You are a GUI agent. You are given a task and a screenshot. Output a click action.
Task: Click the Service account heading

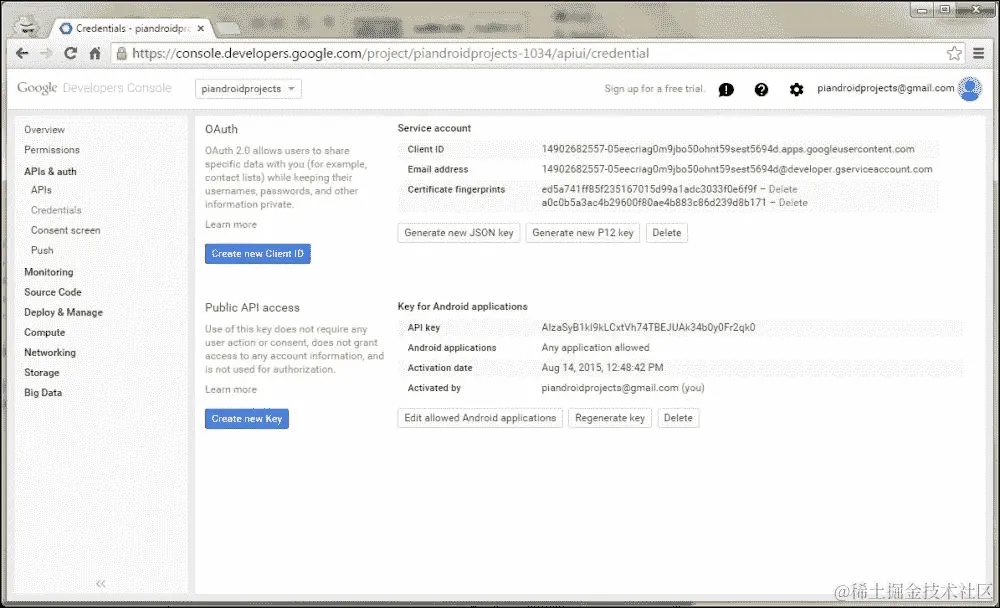pos(434,128)
